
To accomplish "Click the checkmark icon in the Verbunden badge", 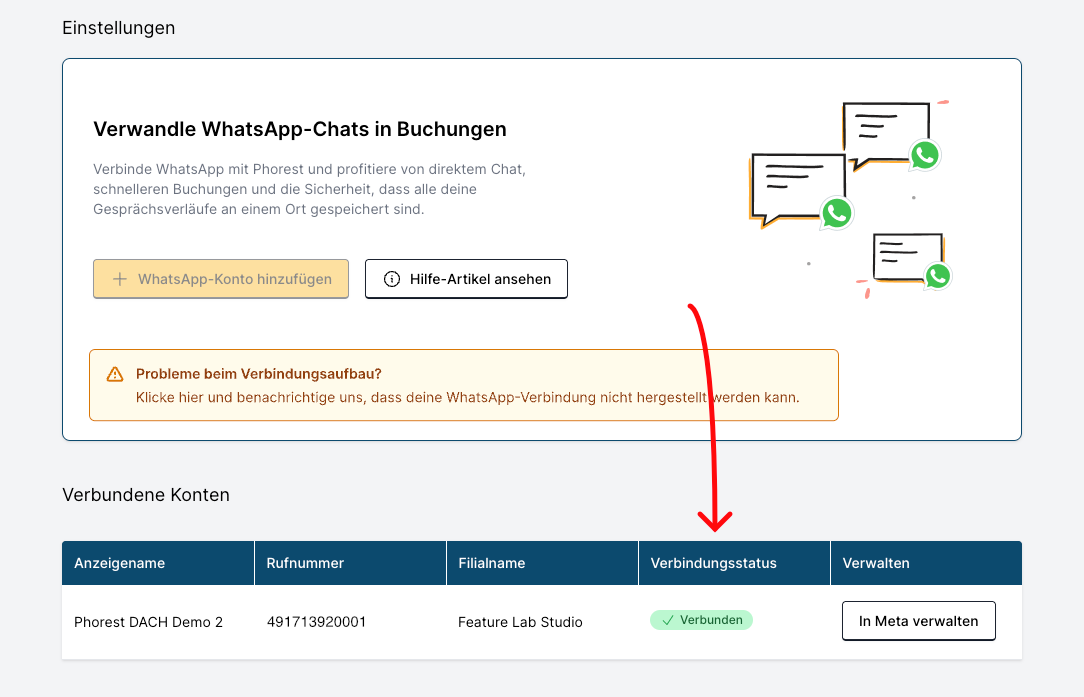I will tap(668, 620).
